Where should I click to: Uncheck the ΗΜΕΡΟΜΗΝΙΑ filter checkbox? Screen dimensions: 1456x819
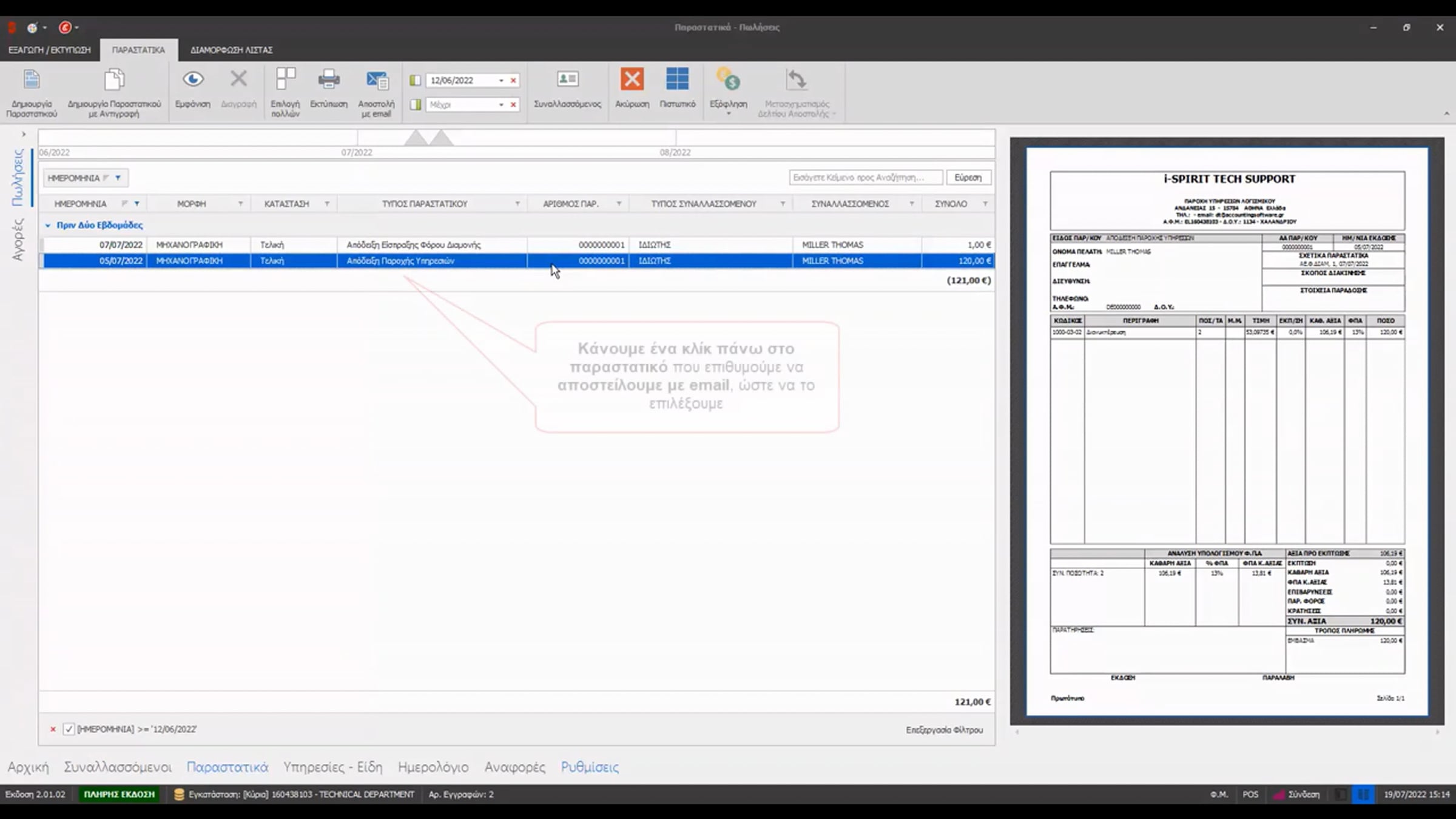point(69,729)
